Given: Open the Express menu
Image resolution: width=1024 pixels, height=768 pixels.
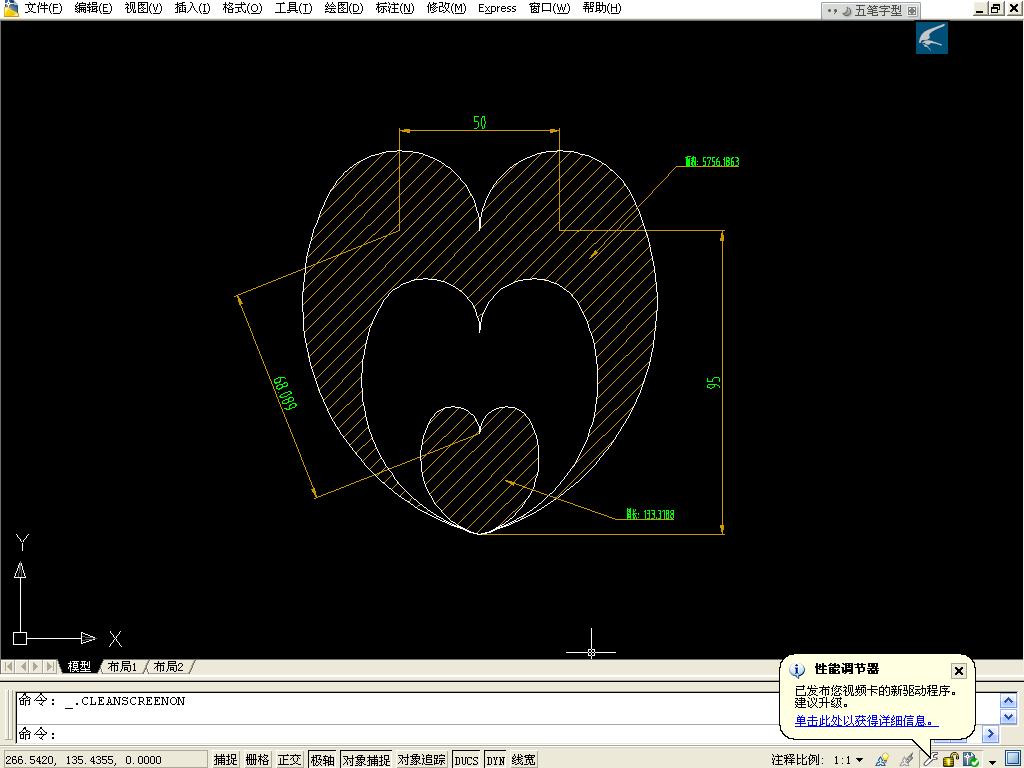Looking at the screenshot, I should [x=497, y=8].
